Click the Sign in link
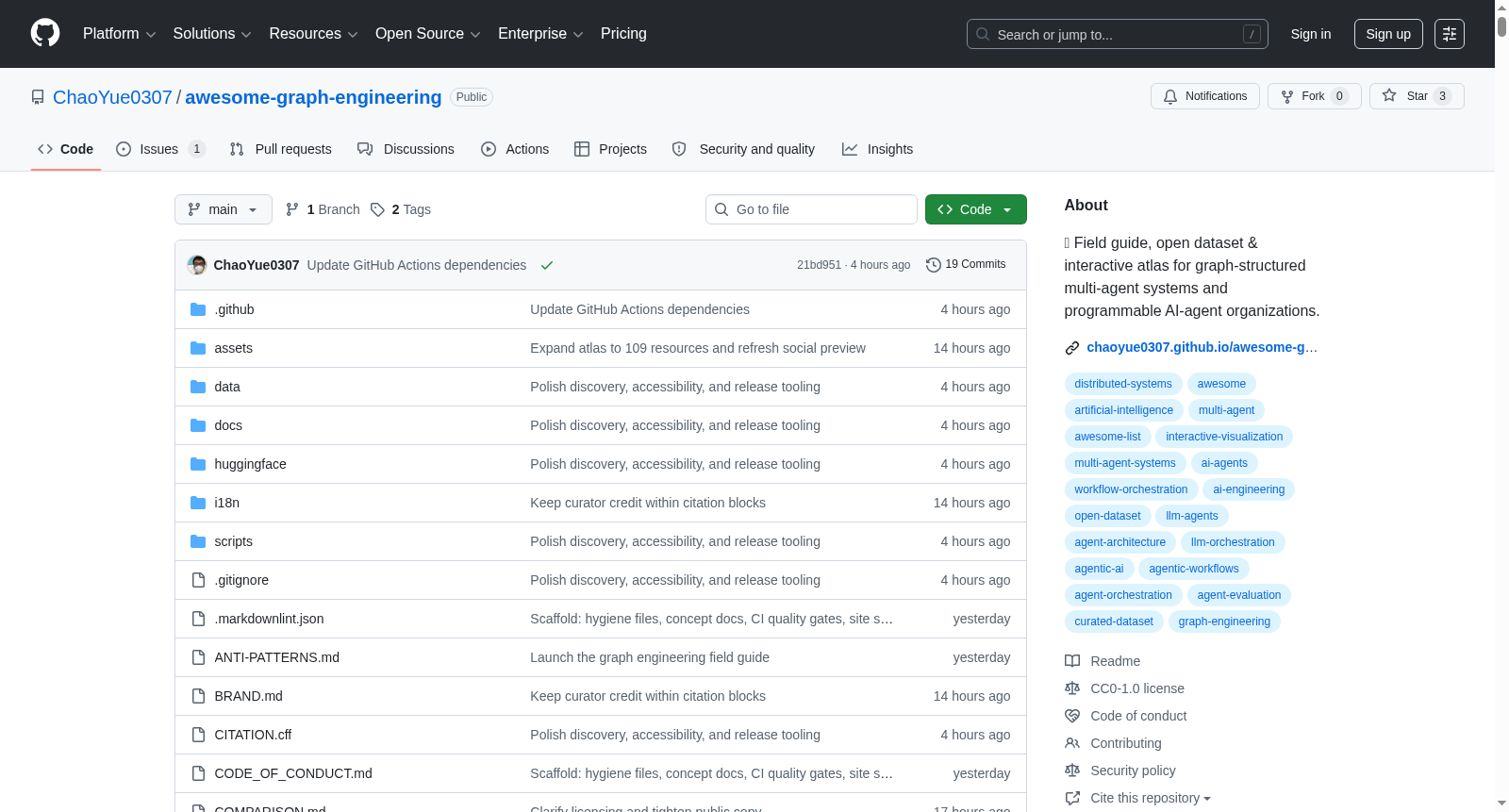The height and width of the screenshot is (812, 1509). [1311, 34]
